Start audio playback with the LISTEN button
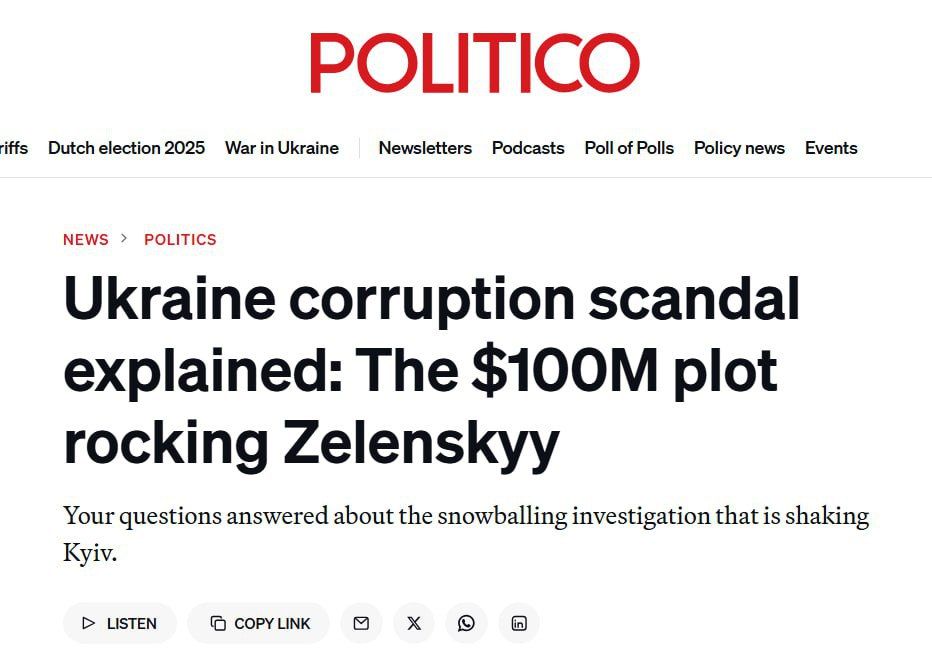The height and width of the screenshot is (661, 932). 119,623
